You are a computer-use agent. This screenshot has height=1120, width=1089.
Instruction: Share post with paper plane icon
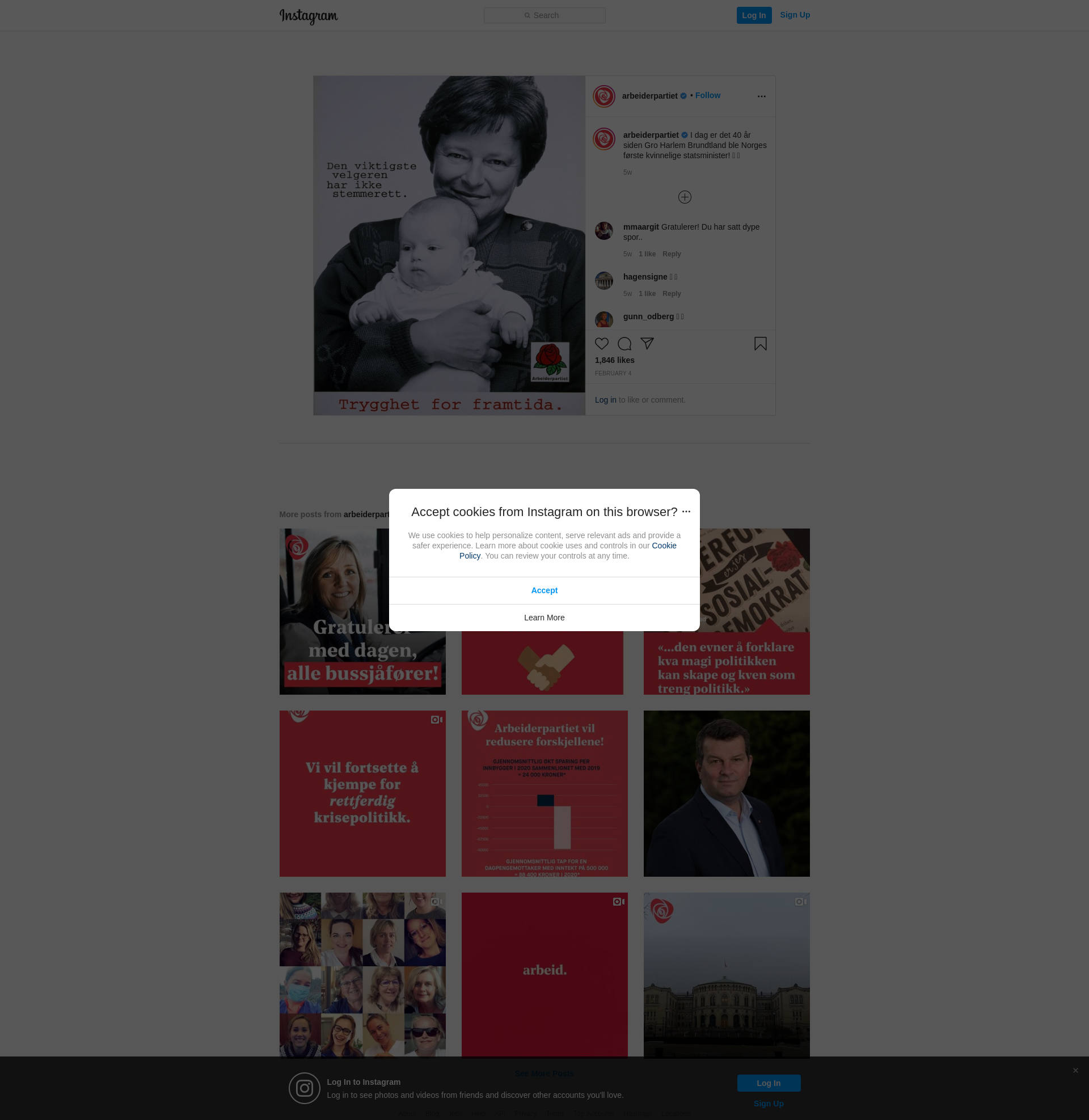647,344
